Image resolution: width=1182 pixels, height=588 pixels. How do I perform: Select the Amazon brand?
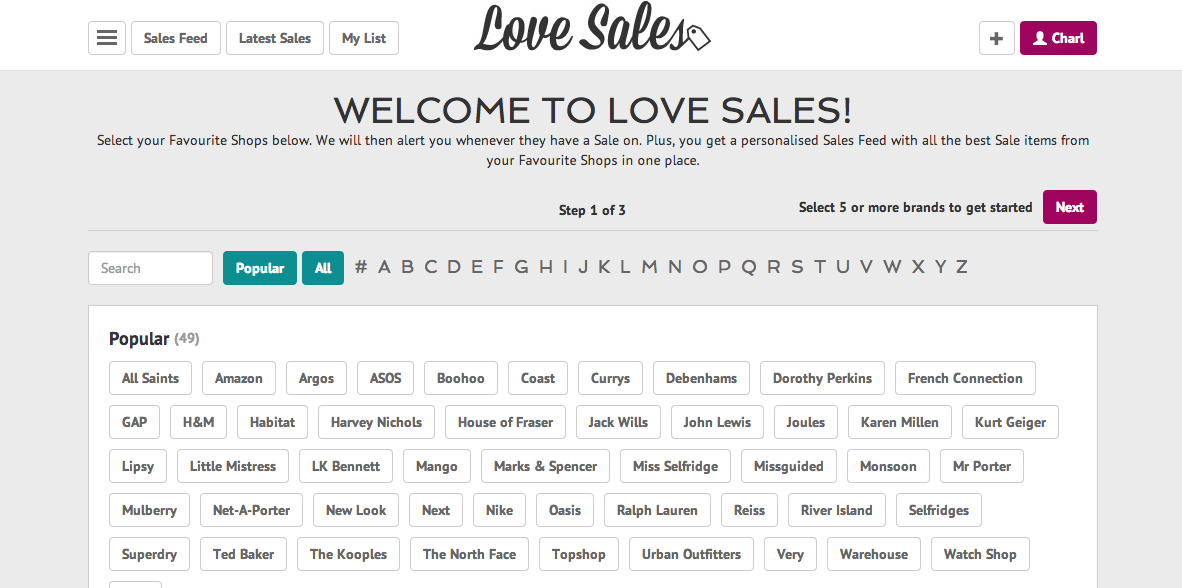[239, 378]
